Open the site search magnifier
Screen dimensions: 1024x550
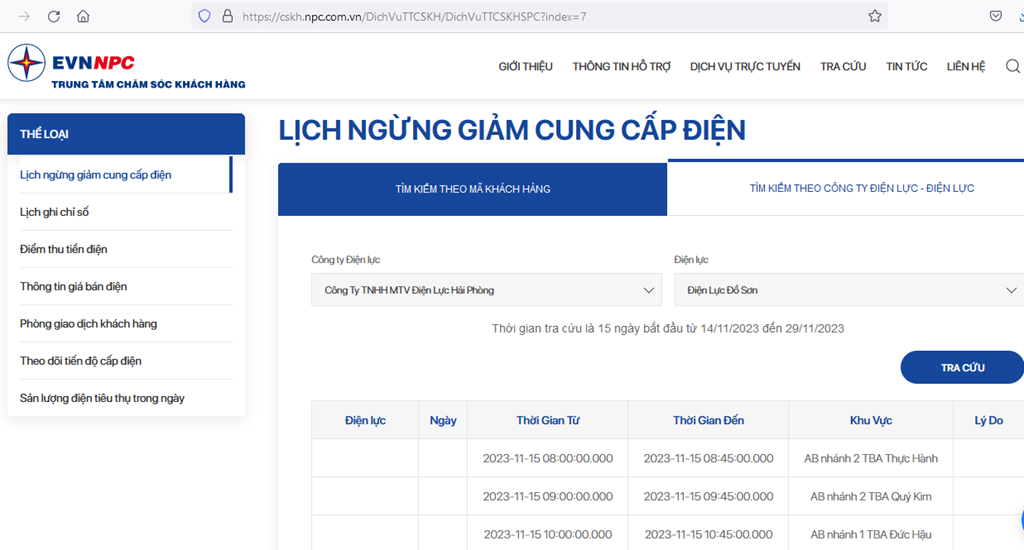coord(1013,66)
